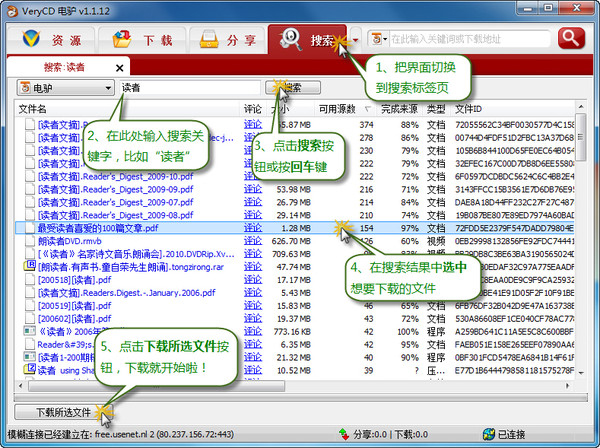Open the search-engine icon dropdown in the top address box

380,39
